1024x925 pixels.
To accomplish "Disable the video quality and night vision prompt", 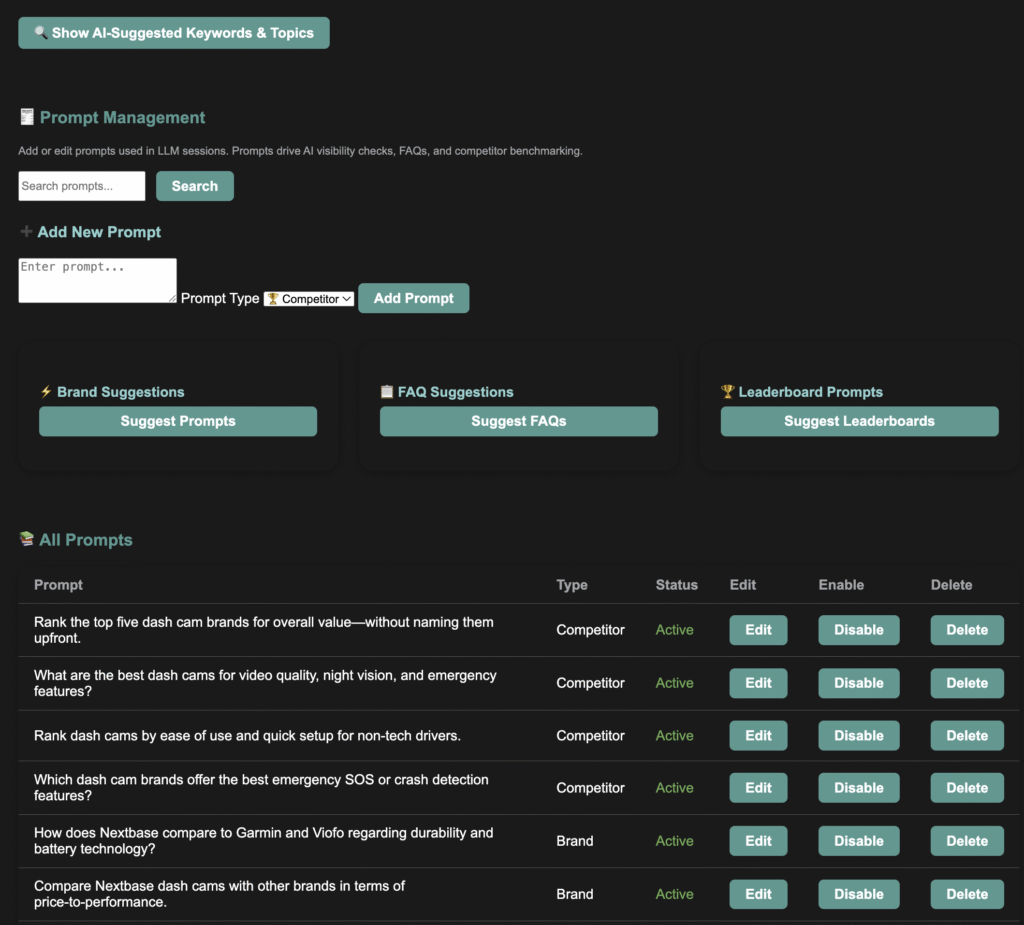I will [858, 683].
